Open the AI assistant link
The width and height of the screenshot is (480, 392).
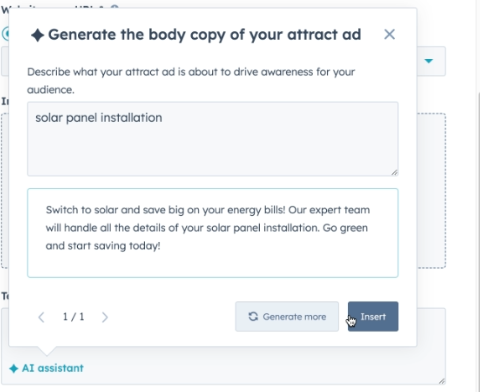[53, 368]
